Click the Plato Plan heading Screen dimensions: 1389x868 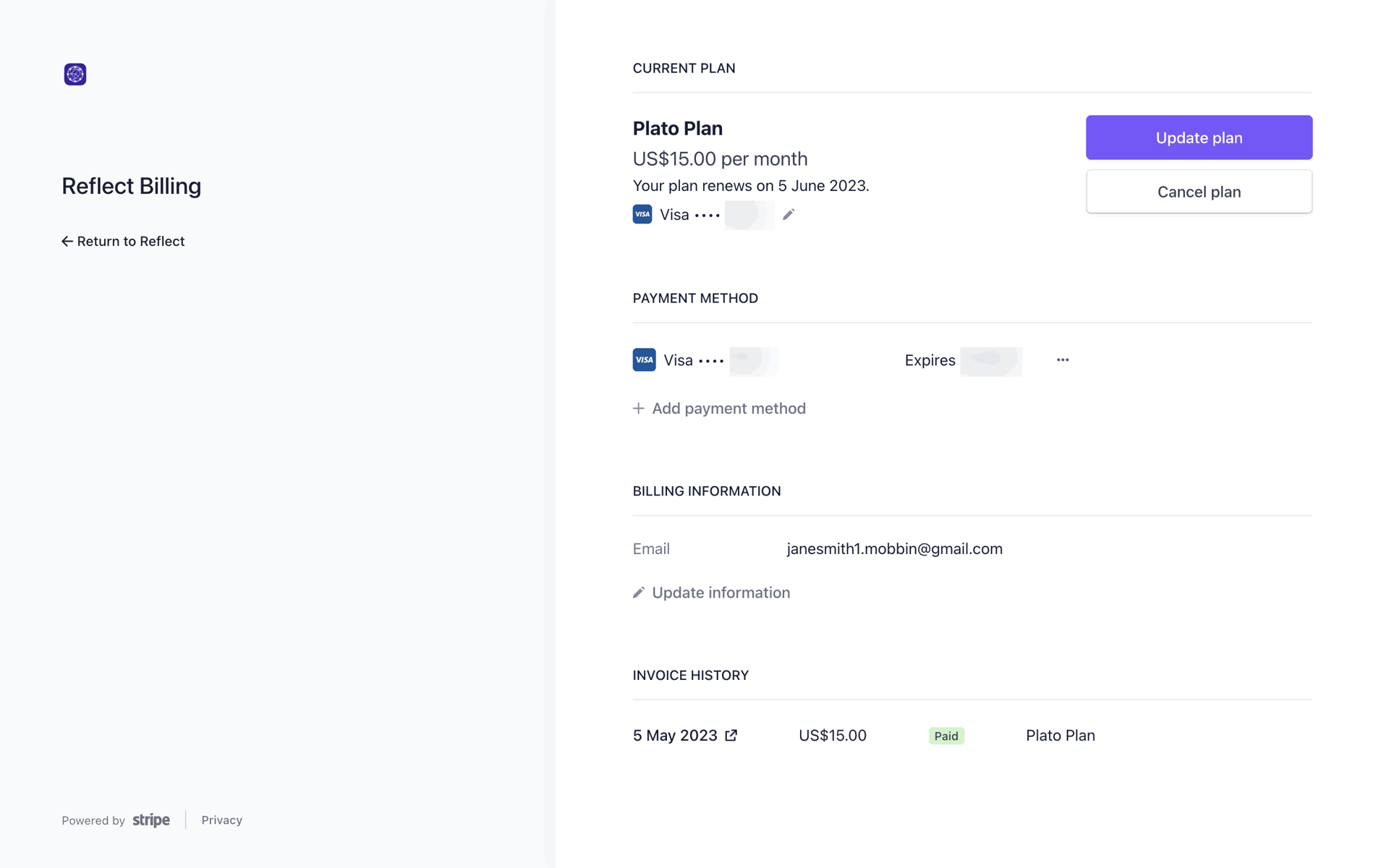(678, 128)
